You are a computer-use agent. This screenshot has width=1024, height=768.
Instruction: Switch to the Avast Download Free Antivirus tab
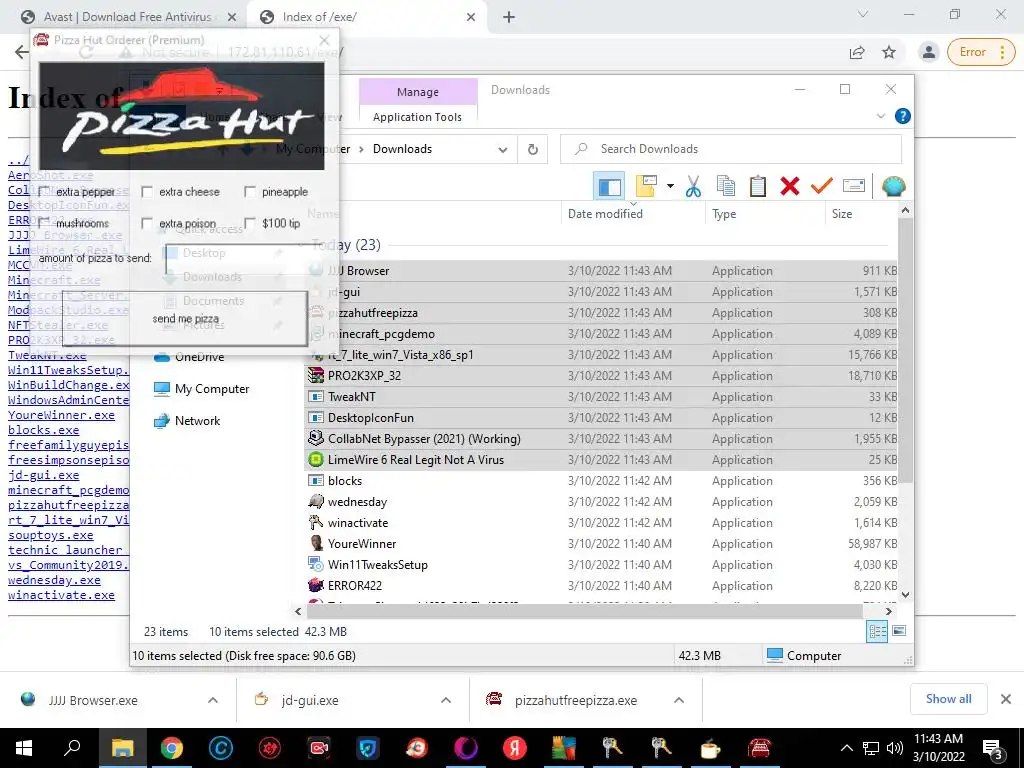pos(127,17)
